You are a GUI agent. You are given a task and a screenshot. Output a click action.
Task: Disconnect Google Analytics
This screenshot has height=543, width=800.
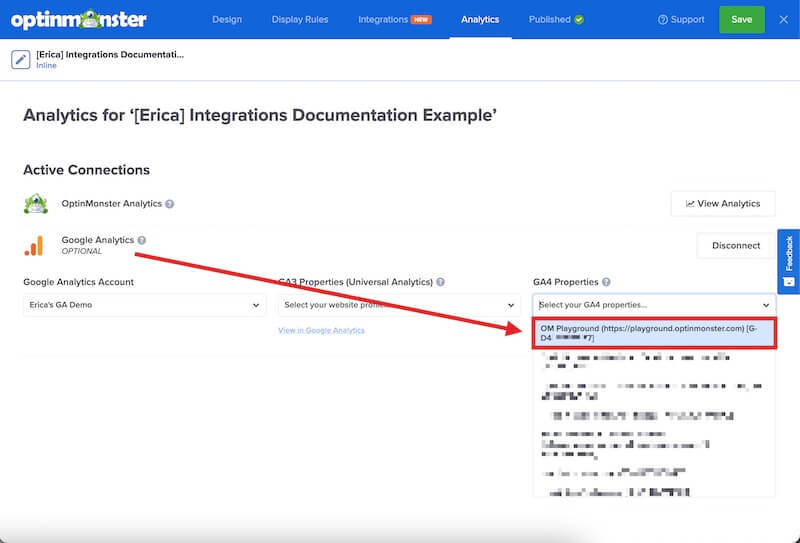click(x=736, y=245)
